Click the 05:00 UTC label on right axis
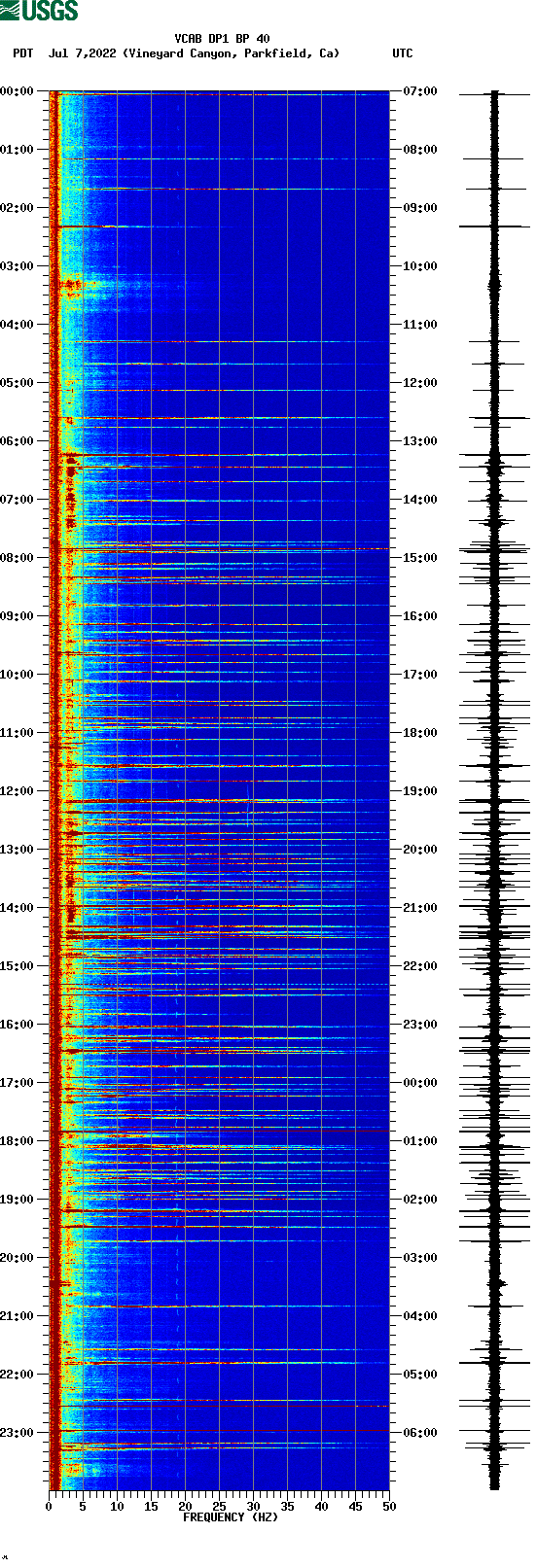 420,1375
